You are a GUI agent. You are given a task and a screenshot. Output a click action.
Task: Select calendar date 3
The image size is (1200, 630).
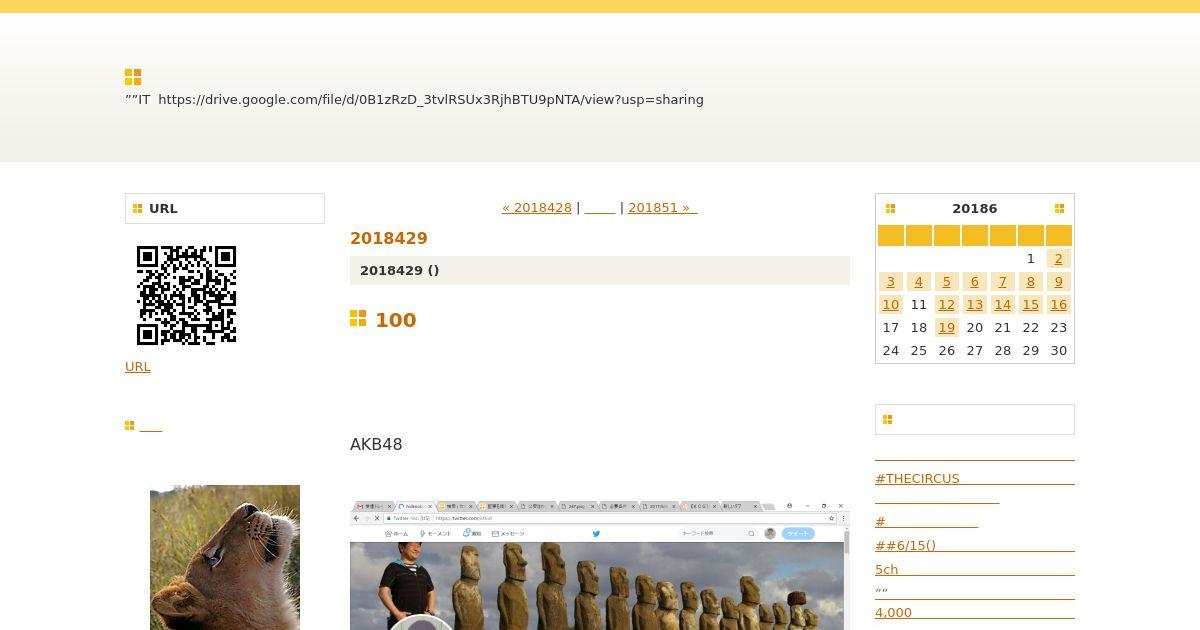(x=891, y=282)
